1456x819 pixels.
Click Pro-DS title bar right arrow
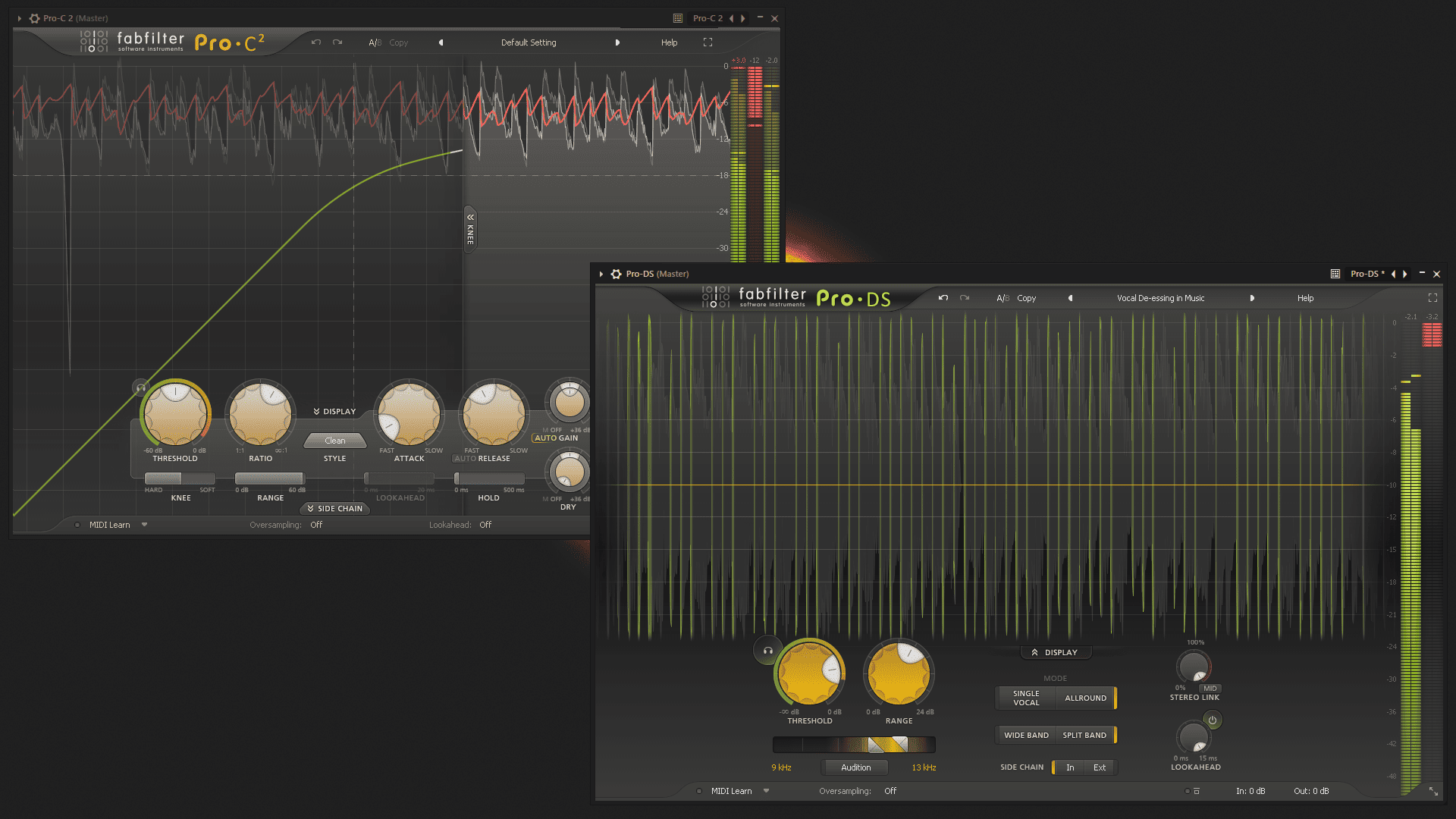coord(1405,274)
